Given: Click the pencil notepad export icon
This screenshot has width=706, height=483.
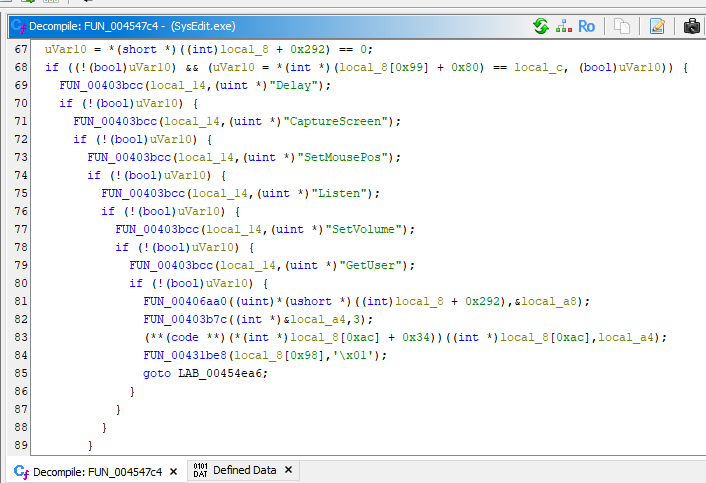Looking at the screenshot, I should pos(657,26).
